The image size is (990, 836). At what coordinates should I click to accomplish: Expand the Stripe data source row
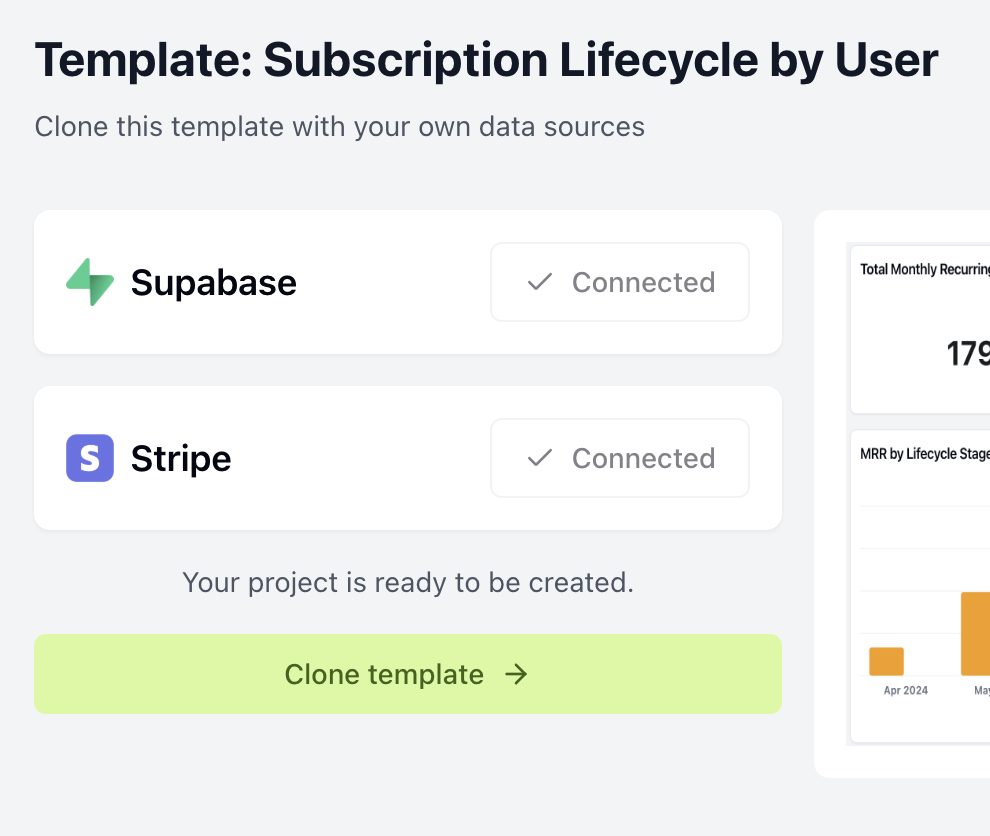tap(408, 458)
